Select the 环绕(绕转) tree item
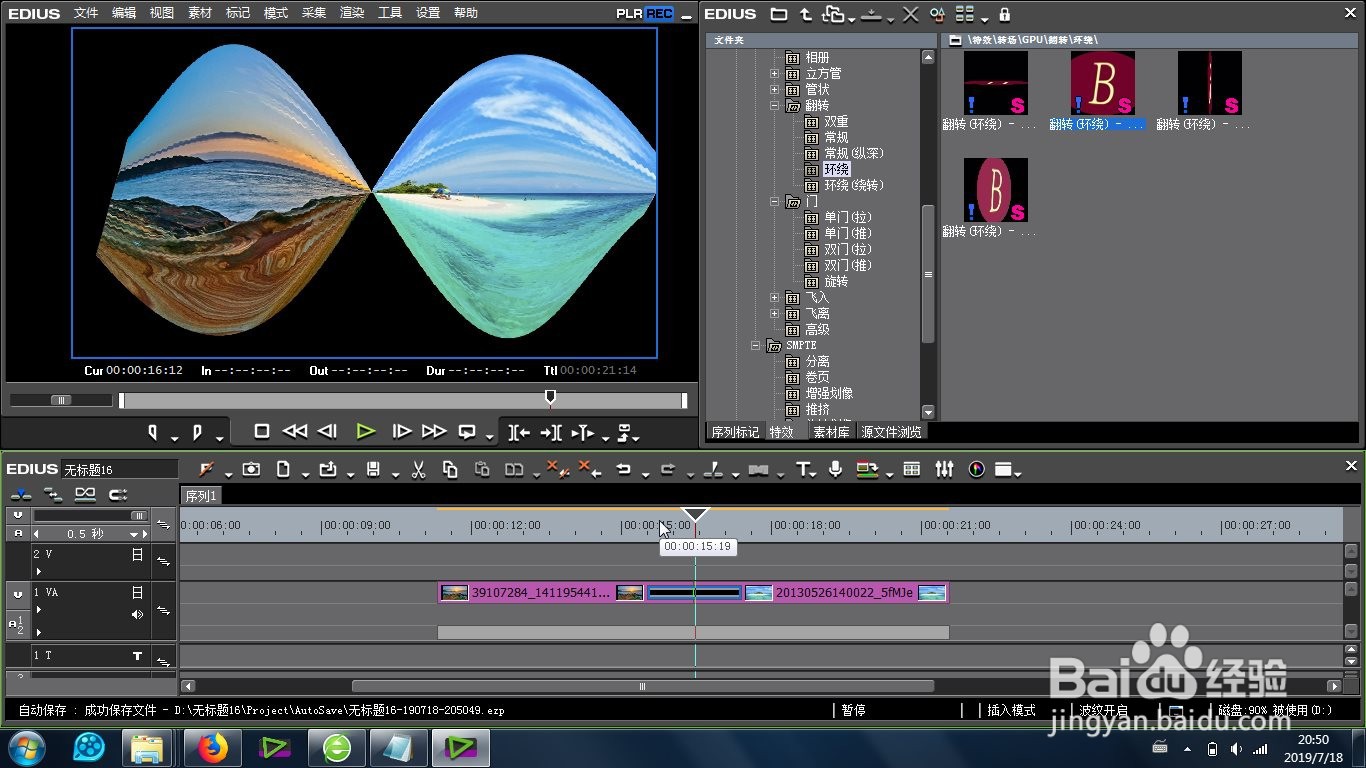 coord(853,186)
